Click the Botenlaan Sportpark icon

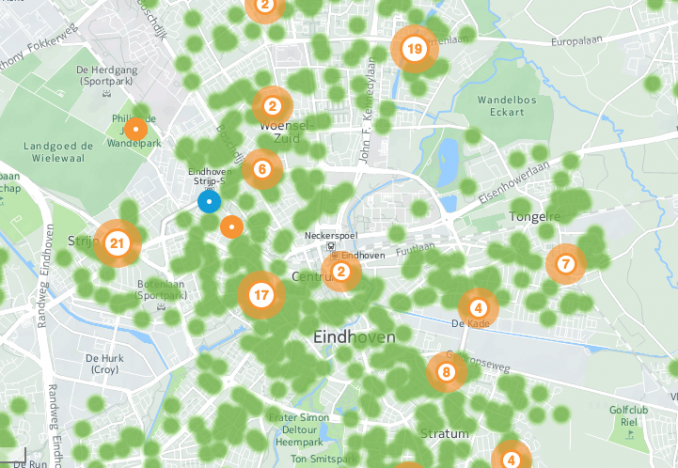161,307
